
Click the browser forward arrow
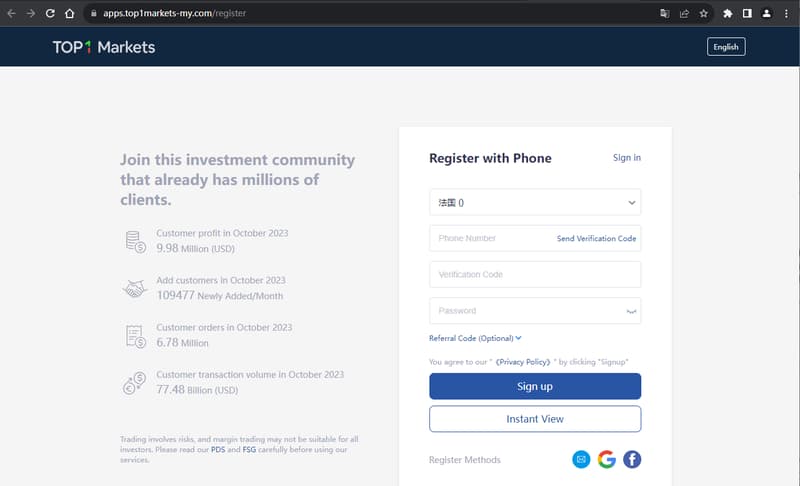click(x=31, y=14)
